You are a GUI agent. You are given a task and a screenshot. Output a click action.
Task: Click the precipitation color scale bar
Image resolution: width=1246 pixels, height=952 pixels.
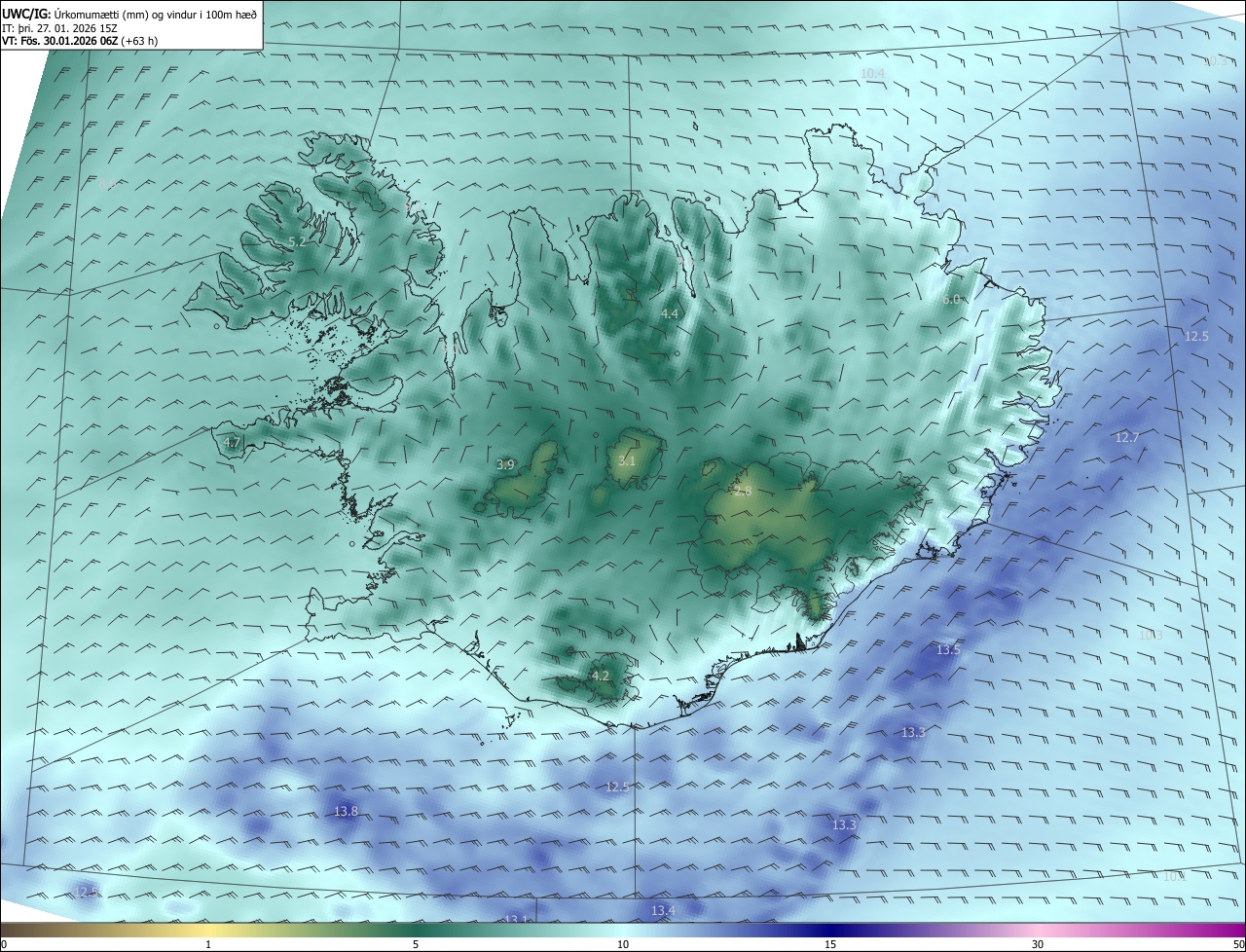[623, 930]
